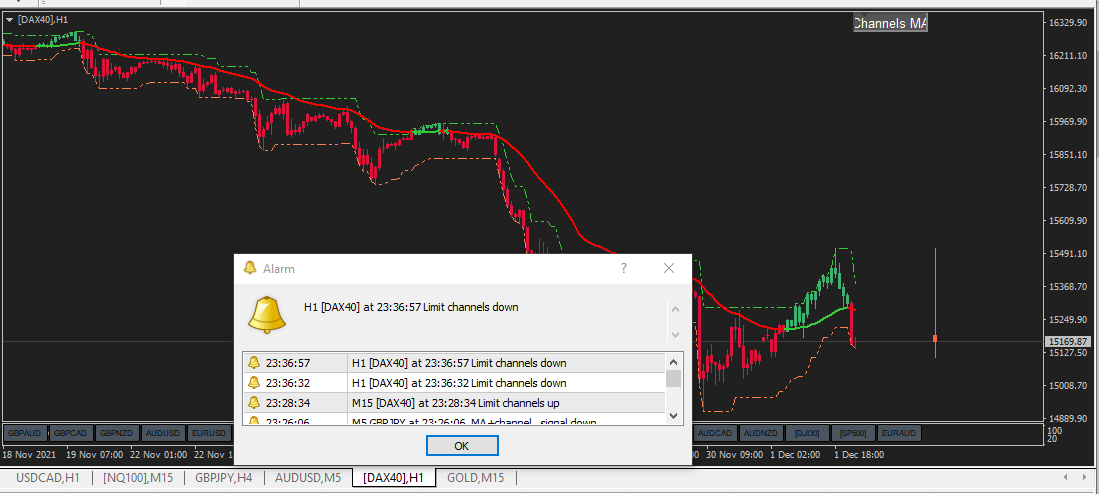Click price axis value 15969.90
The width and height of the screenshot is (1099, 494).
1067,122
